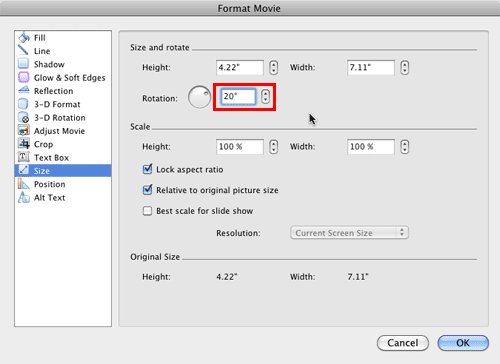Click the 3-D Rotation icon
Screen dimensions: 500x364
pyautogui.click(x=23, y=117)
